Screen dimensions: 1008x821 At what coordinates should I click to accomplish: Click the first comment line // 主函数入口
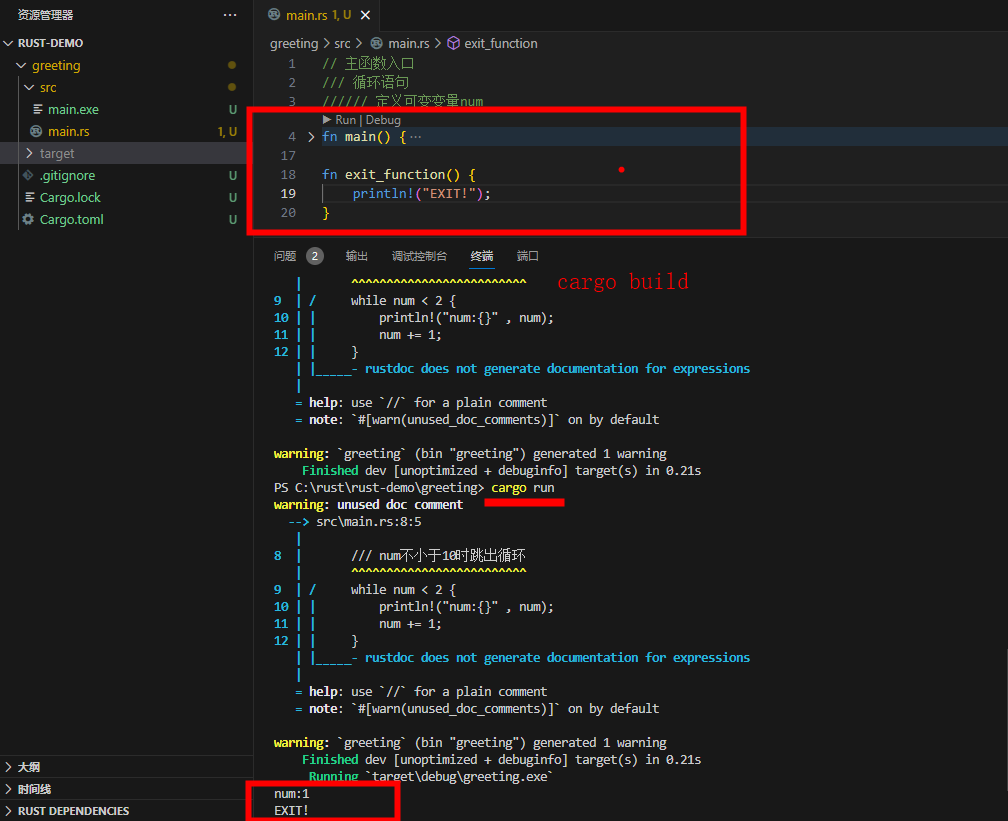[368, 64]
